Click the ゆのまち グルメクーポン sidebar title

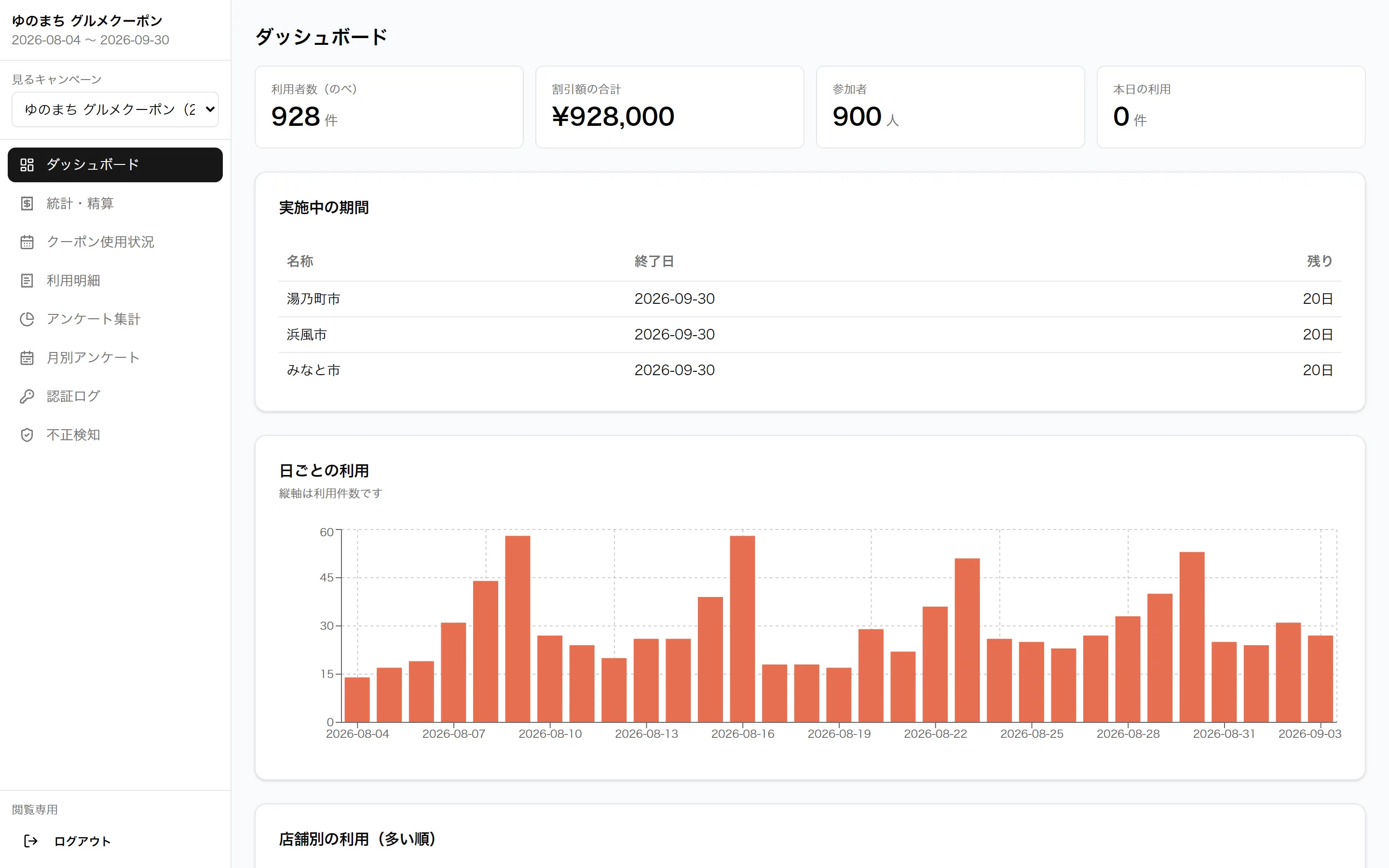click(87, 21)
